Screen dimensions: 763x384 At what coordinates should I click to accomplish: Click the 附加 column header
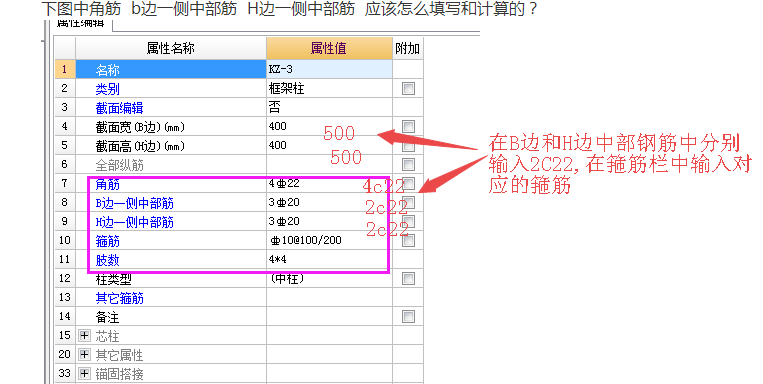(x=408, y=48)
